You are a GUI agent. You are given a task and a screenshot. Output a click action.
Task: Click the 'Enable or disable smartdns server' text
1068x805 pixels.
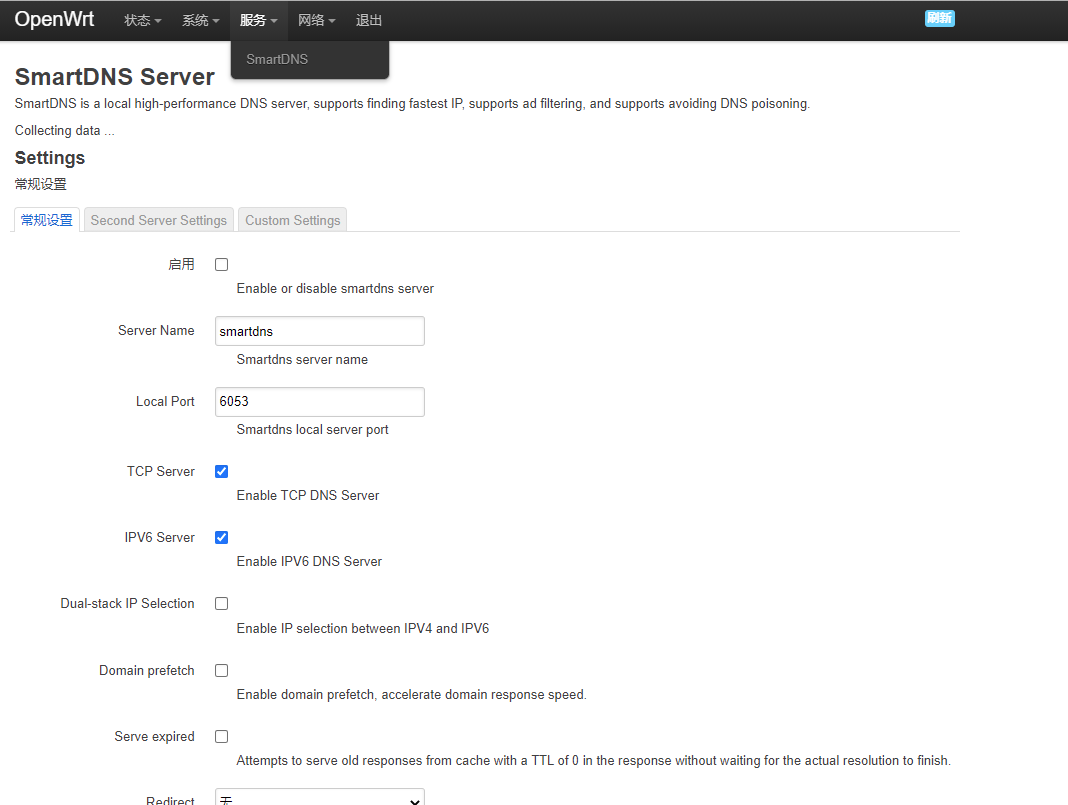point(335,288)
